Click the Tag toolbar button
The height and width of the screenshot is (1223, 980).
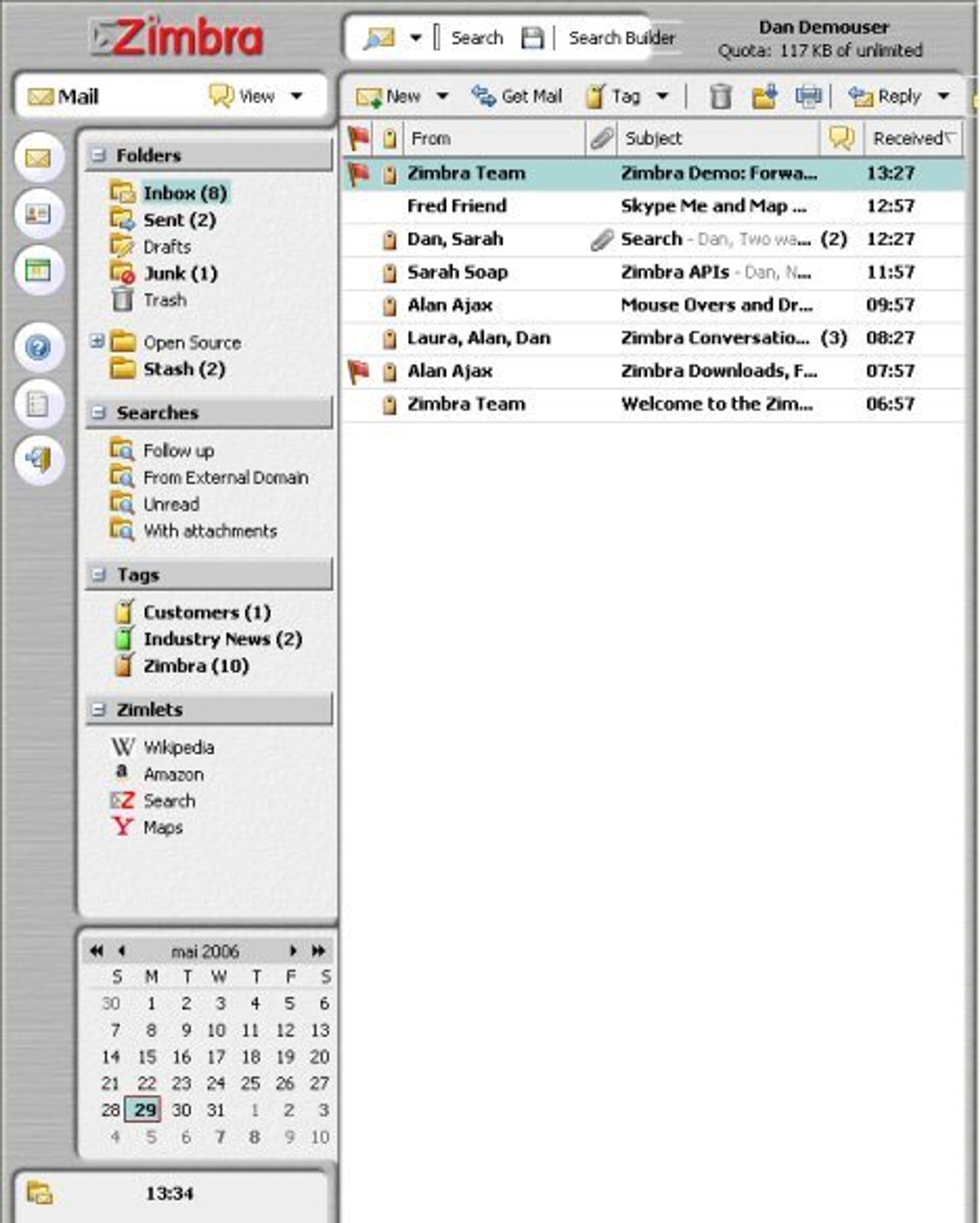point(613,96)
